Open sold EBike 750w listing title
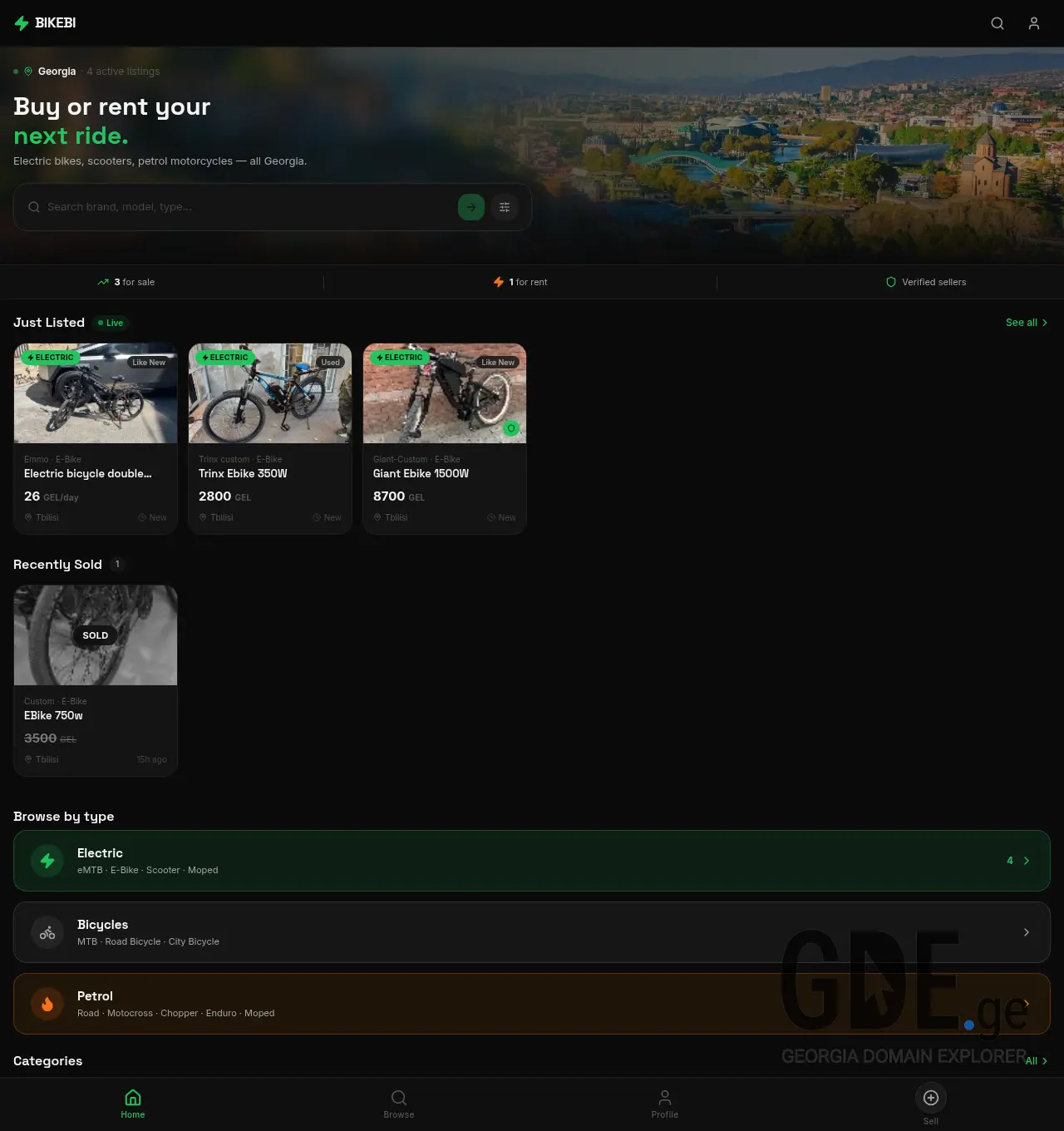Viewport: 1064px width, 1131px height. [x=53, y=715]
